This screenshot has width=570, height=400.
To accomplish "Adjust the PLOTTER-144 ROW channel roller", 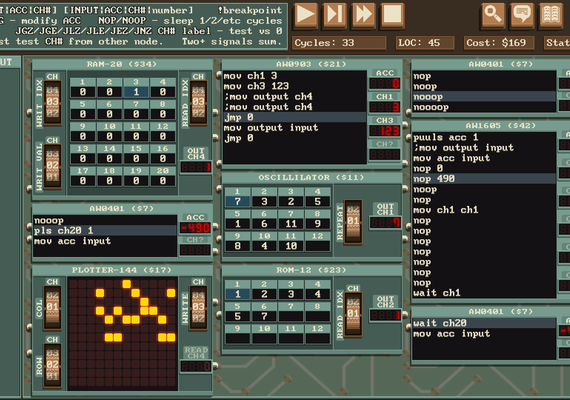I will [52, 365].
